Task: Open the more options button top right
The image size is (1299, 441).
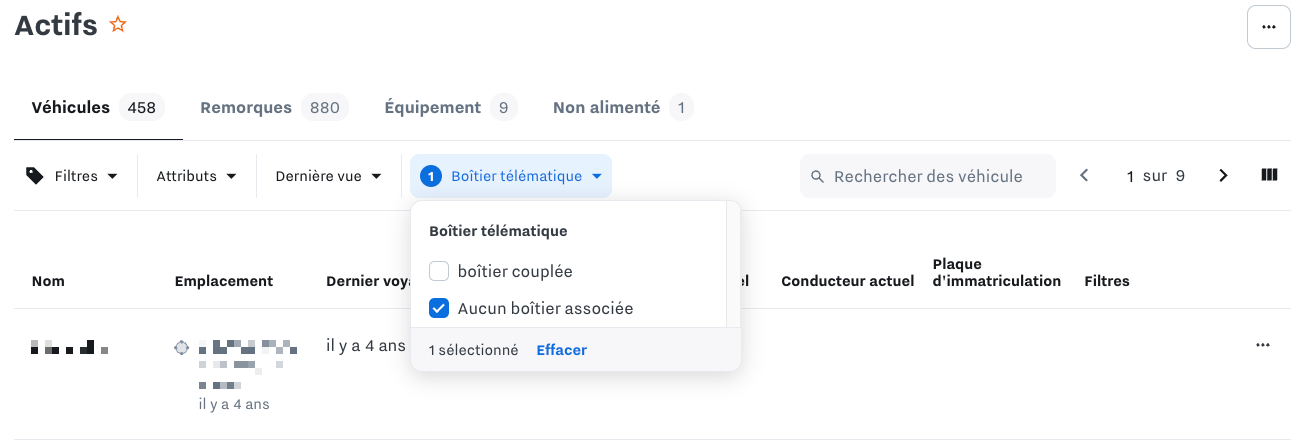Action: (1269, 27)
